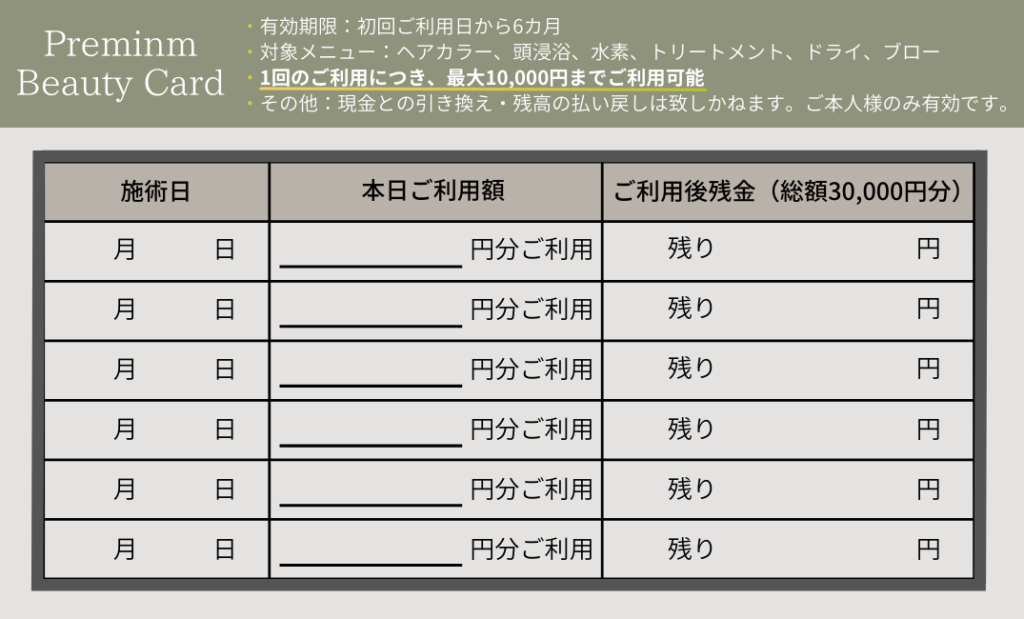Click the sixth row's 残り balance cell
Viewport: 1024px width, 619px height.
coord(787,549)
